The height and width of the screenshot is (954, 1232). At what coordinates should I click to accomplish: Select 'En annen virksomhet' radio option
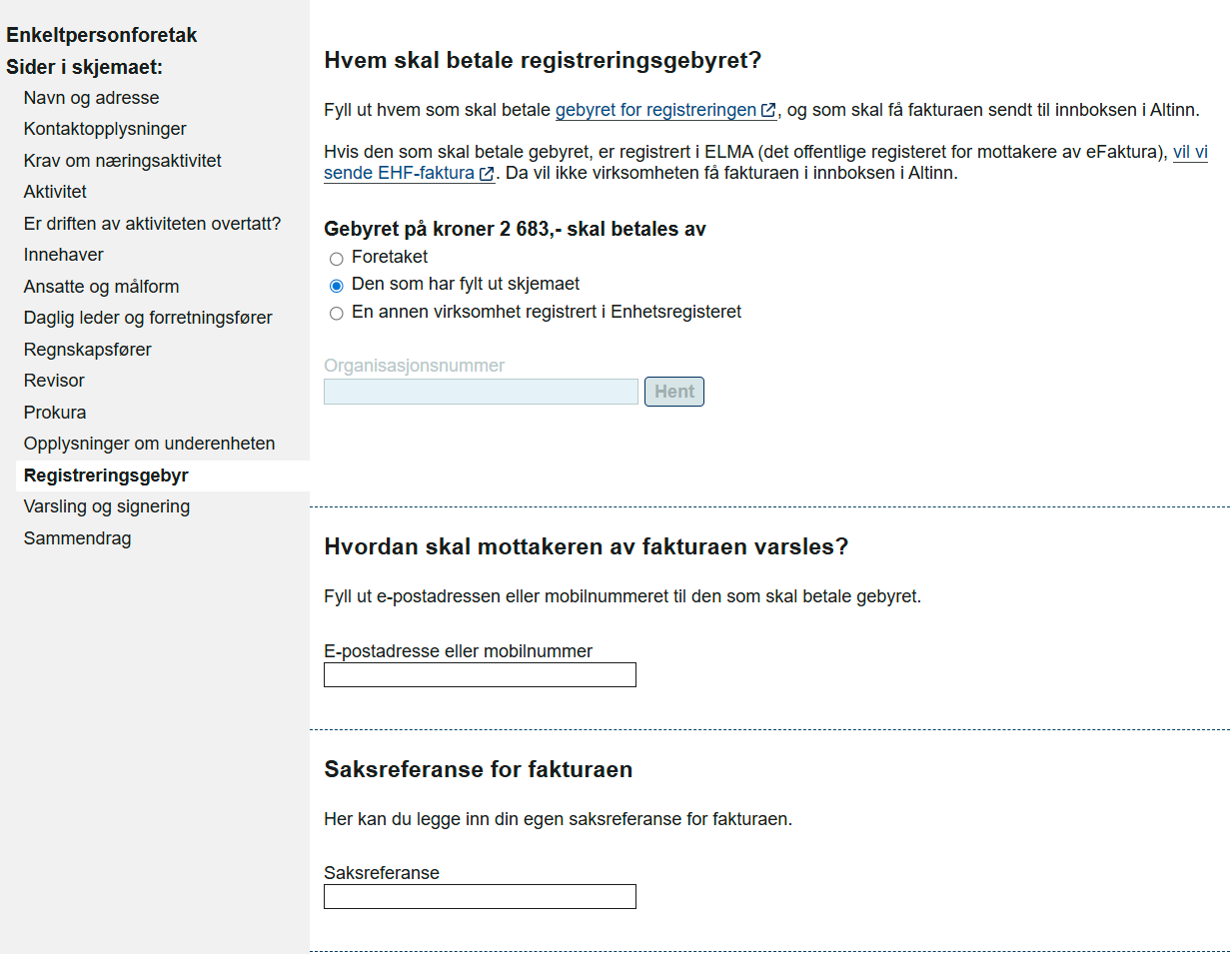click(337, 314)
